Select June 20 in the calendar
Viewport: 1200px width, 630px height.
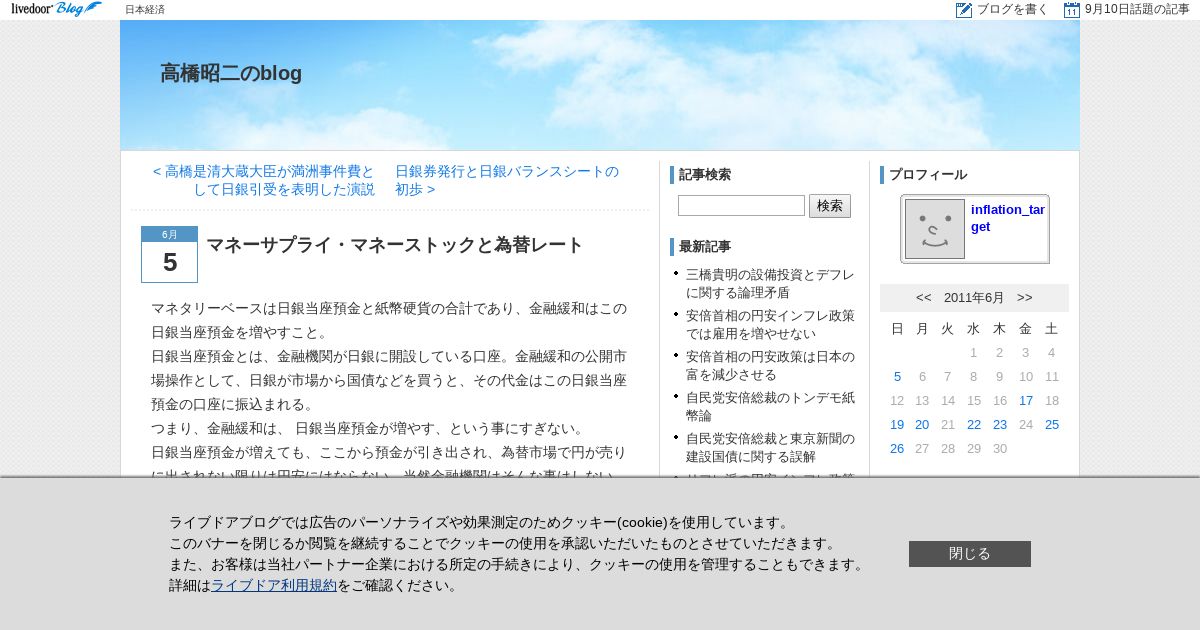[x=922, y=425]
